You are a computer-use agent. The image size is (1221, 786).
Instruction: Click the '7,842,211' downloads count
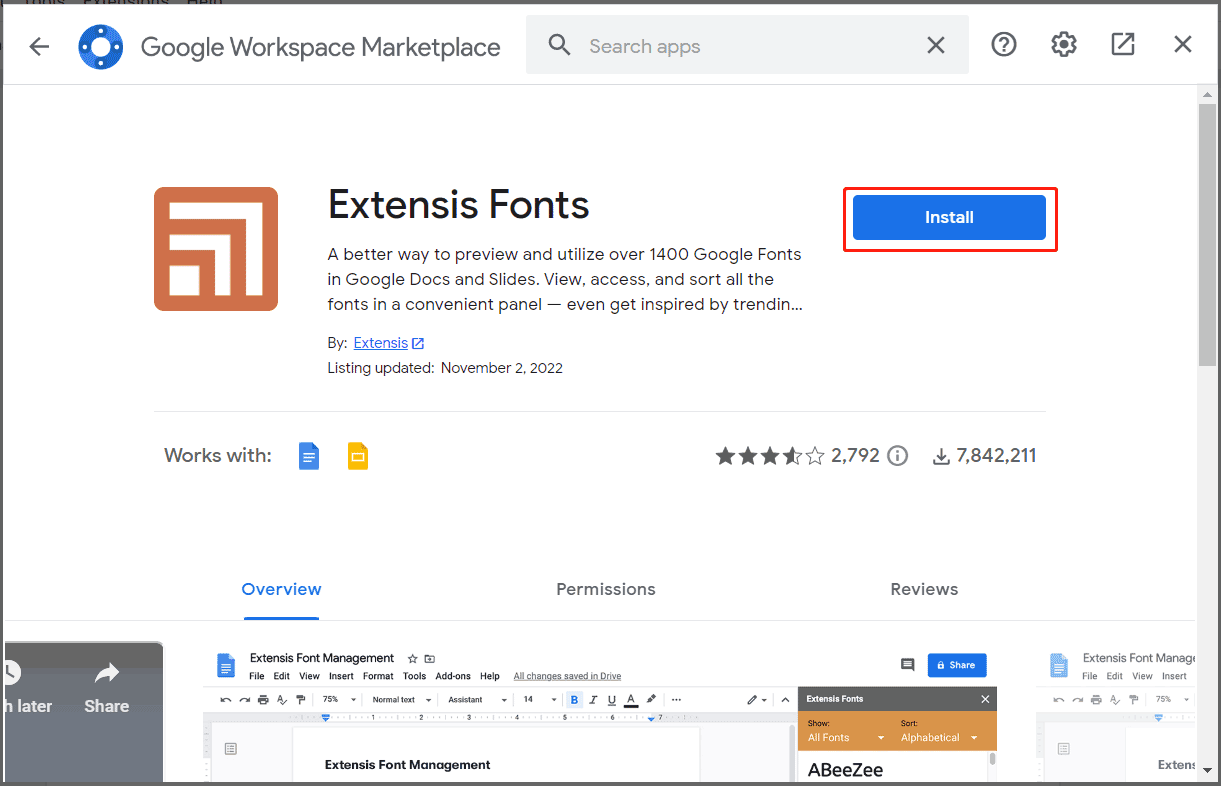pos(996,456)
